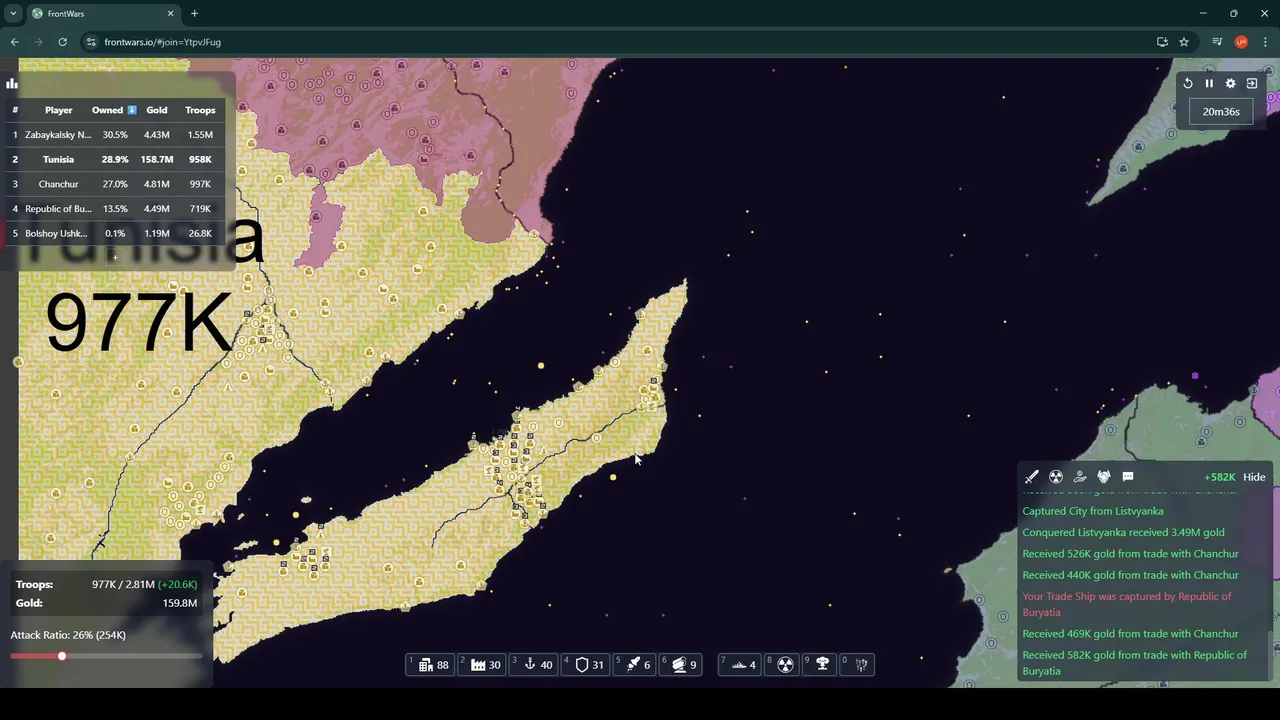Select Zabaykalsky leaderboard row
The width and height of the screenshot is (1280, 720).
[x=113, y=135]
